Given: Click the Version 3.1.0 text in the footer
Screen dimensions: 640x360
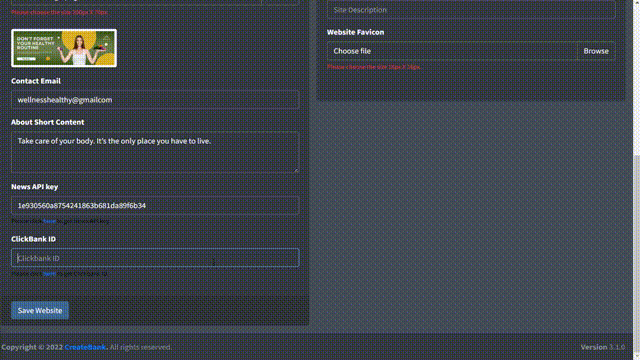Looking at the screenshot, I should (603, 347).
